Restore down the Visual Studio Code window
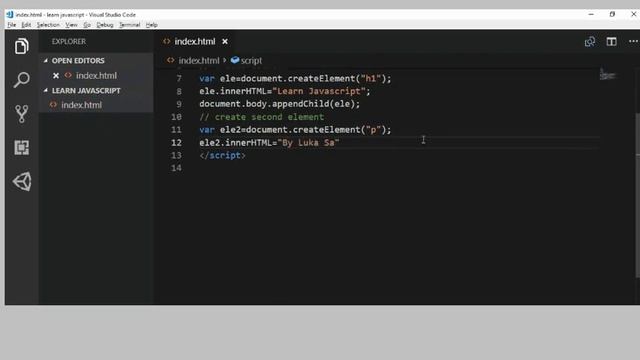 (x=612, y=14)
